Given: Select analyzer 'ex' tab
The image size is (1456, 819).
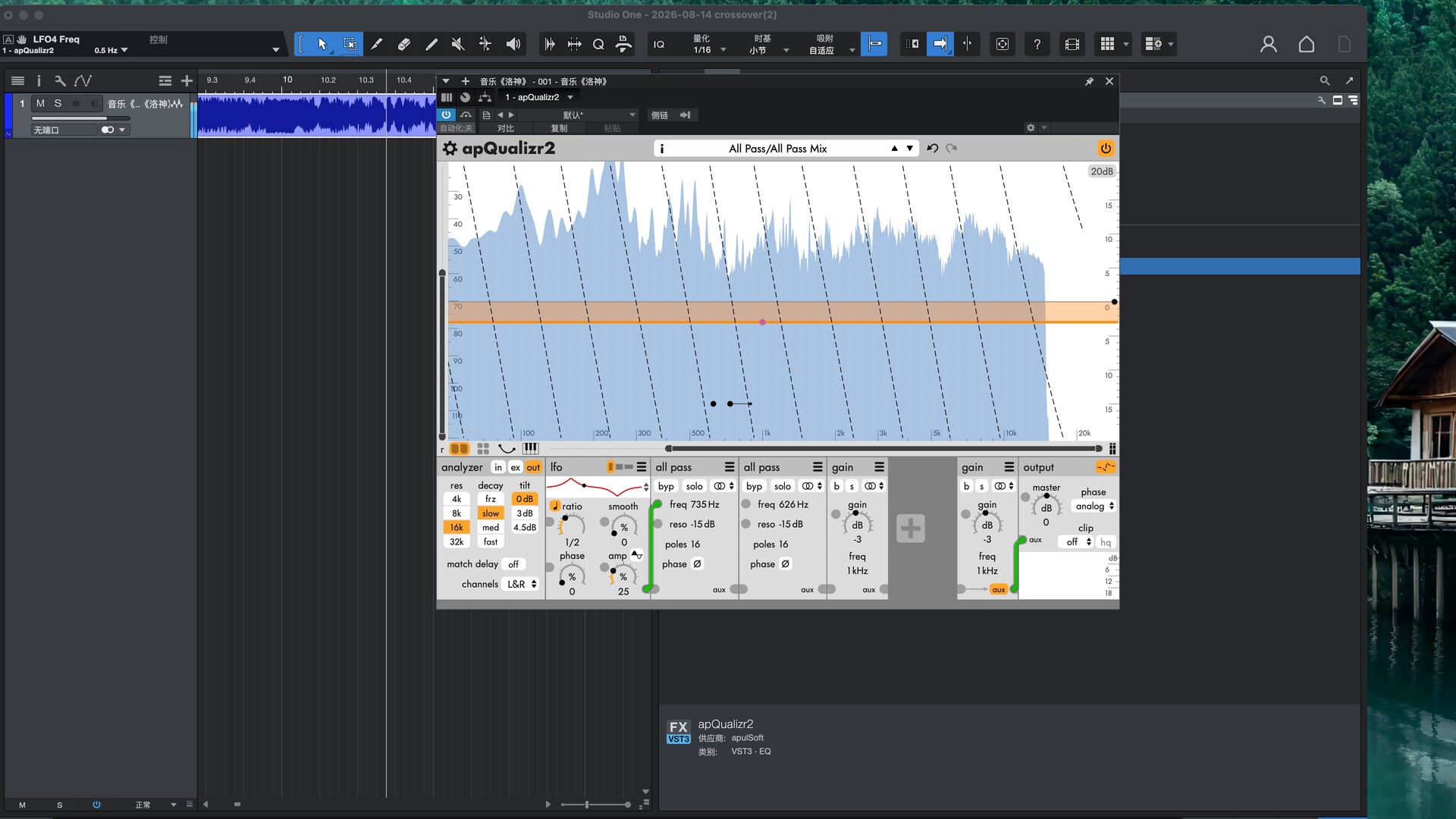Looking at the screenshot, I should tap(516, 467).
